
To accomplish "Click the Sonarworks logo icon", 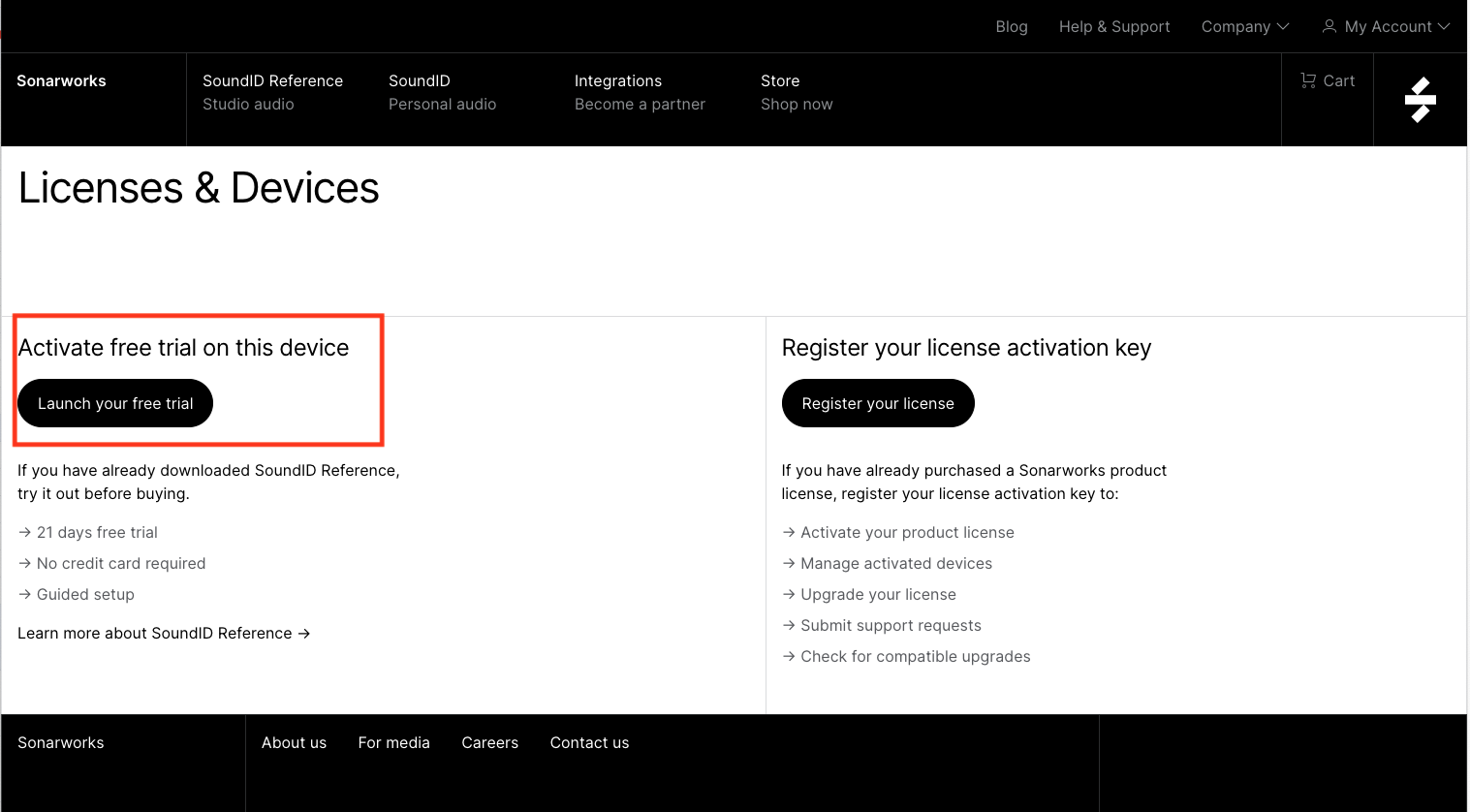I will tap(1420, 100).
